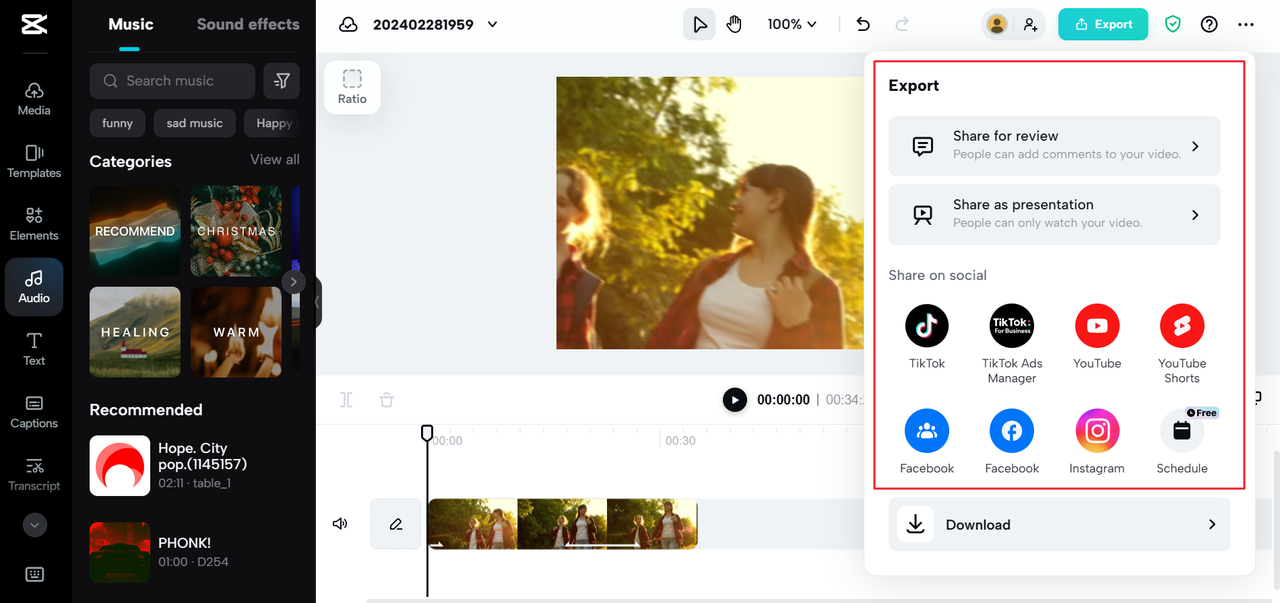Select the pointer selection tool
1280x603 pixels.
[x=699, y=24]
